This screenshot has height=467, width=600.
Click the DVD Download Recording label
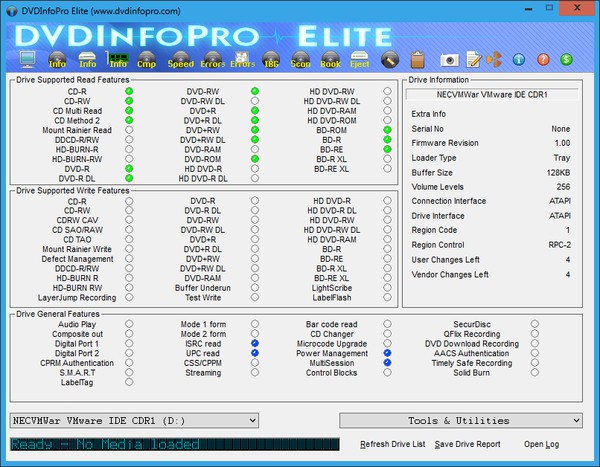[x=471, y=344]
